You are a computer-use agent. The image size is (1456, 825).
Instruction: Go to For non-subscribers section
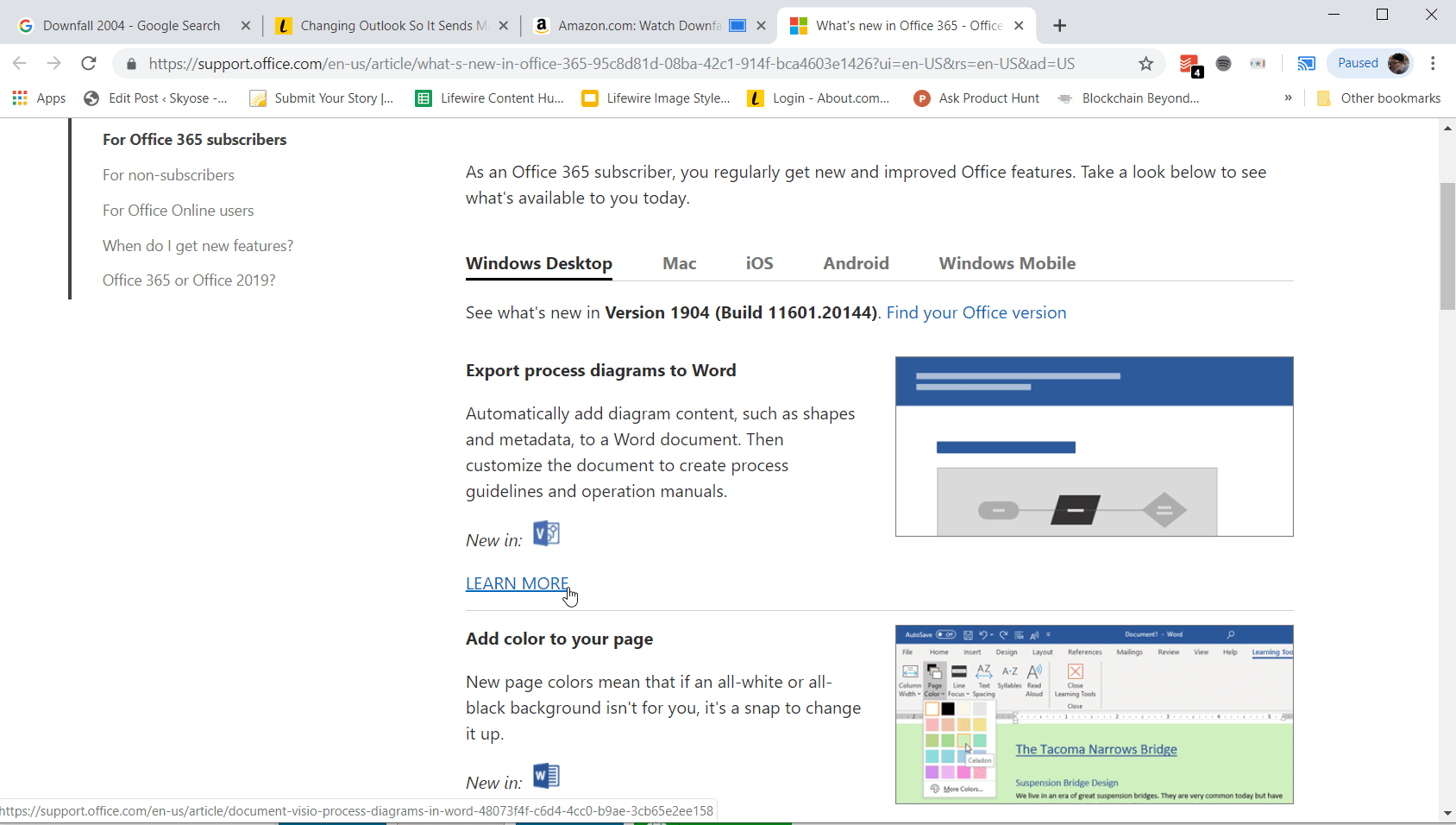pyautogui.click(x=169, y=175)
